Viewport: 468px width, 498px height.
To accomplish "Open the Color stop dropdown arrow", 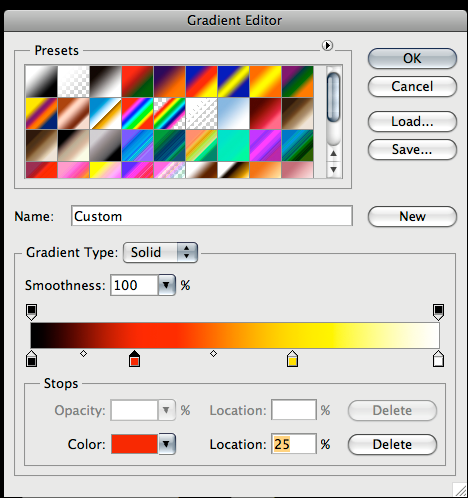I will click(x=166, y=444).
